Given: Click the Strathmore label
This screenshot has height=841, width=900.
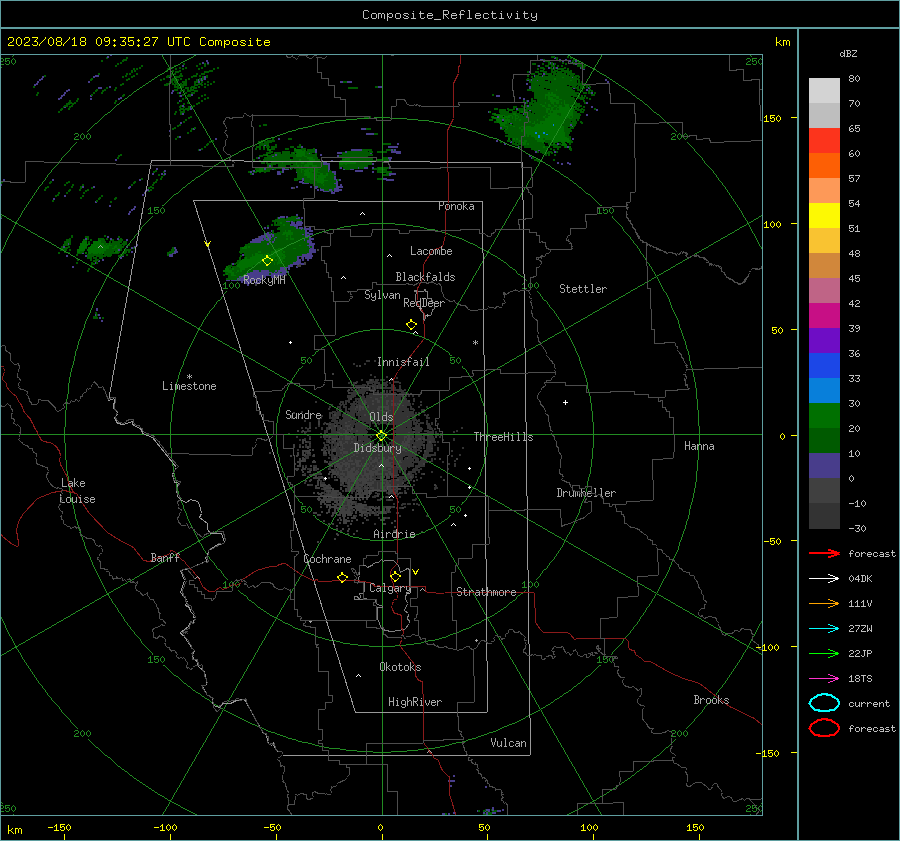Looking at the screenshot, I should click(x=486, y=592).
